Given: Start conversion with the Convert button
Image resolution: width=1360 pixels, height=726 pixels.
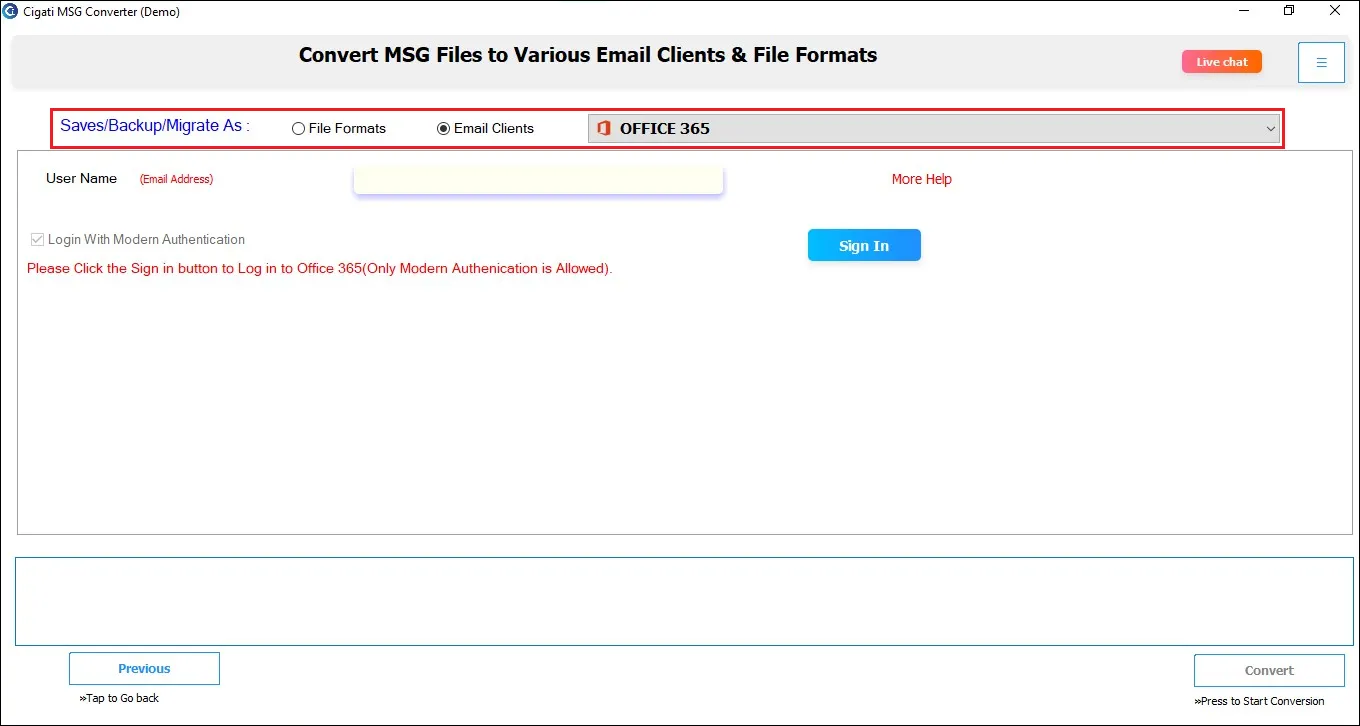Looking at the screenshot, I should 1269,671.
